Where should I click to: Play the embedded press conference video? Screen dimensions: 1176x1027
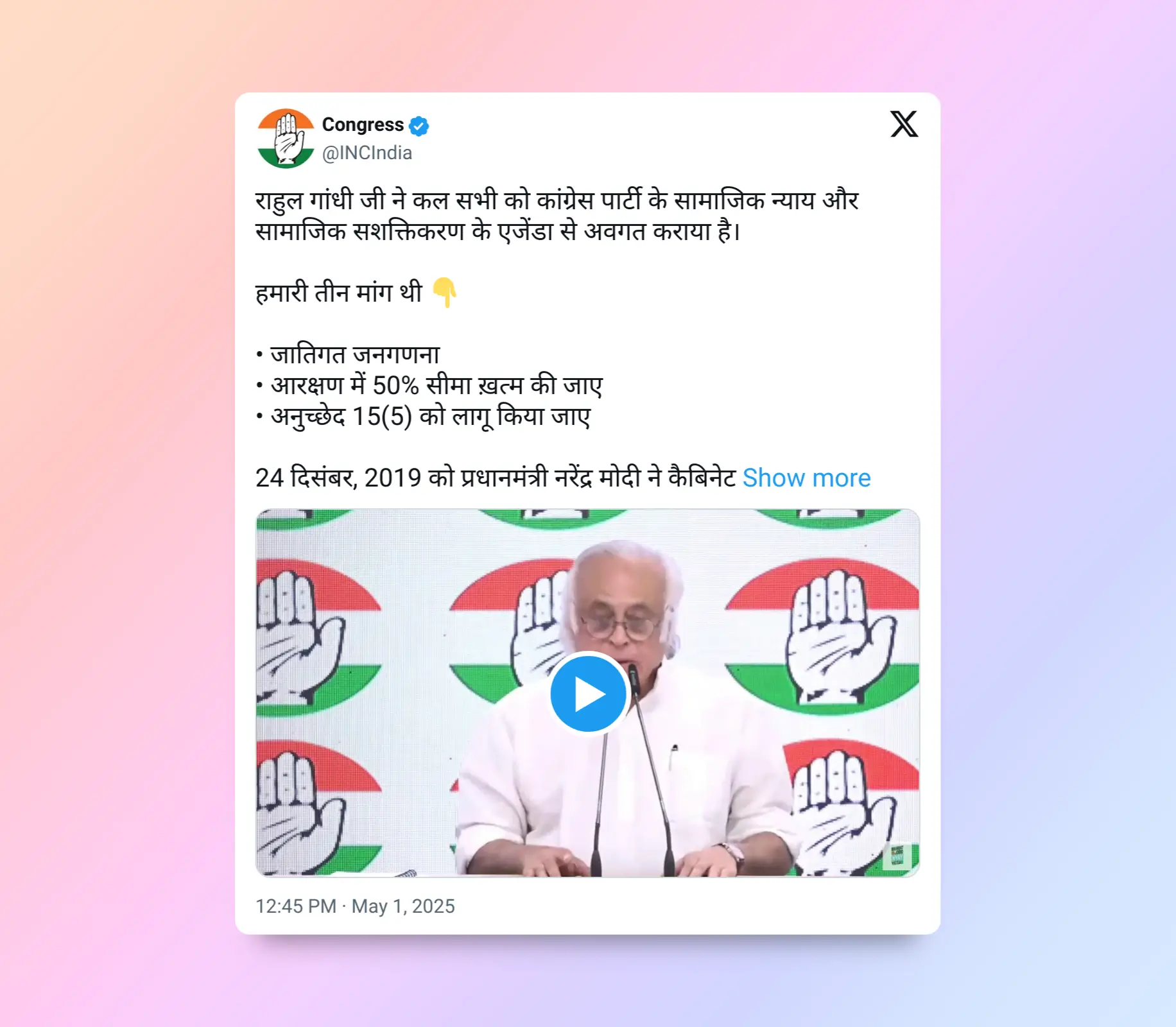point(588,694)
